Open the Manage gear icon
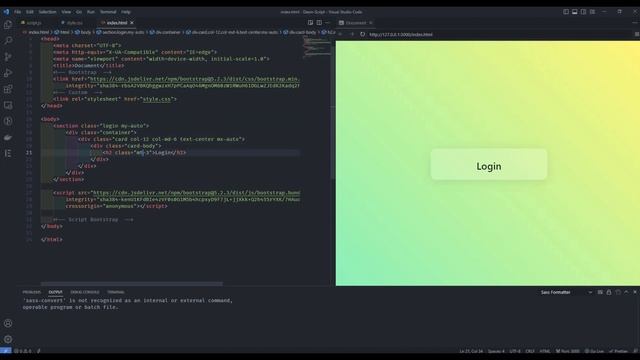 pos(8,339)
